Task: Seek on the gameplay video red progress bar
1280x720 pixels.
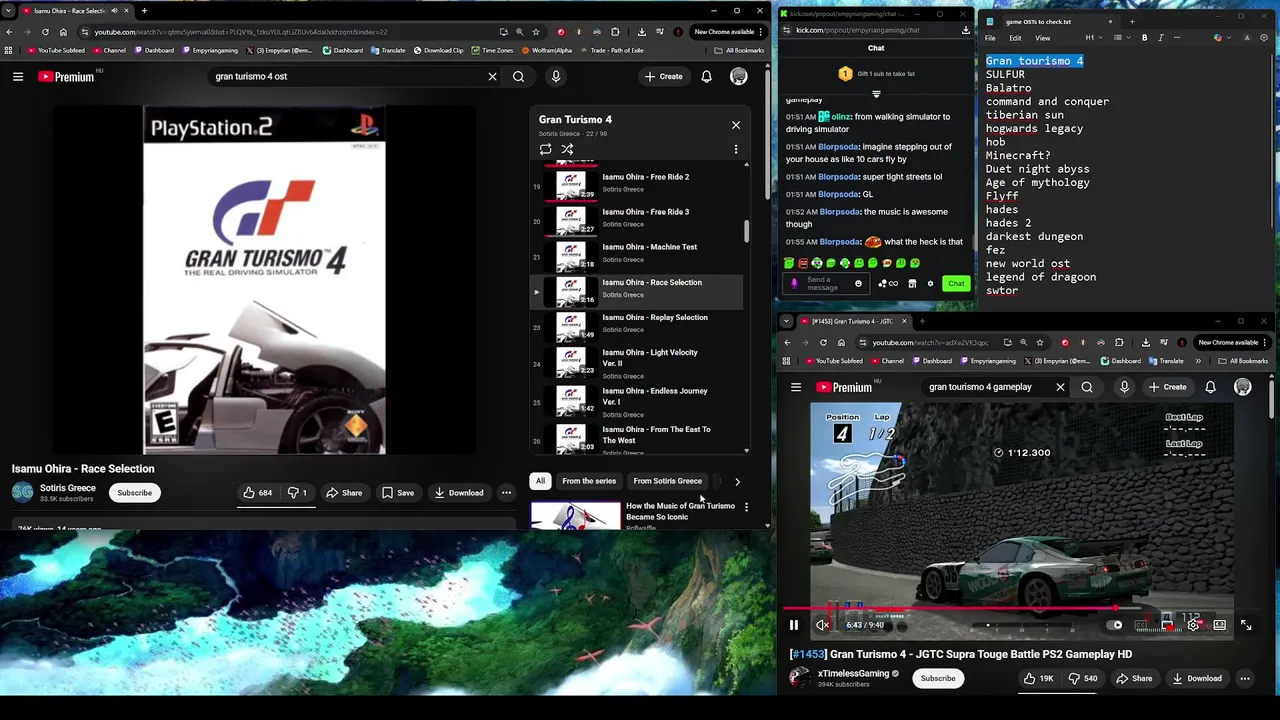Action: [x=1014, y=608]
